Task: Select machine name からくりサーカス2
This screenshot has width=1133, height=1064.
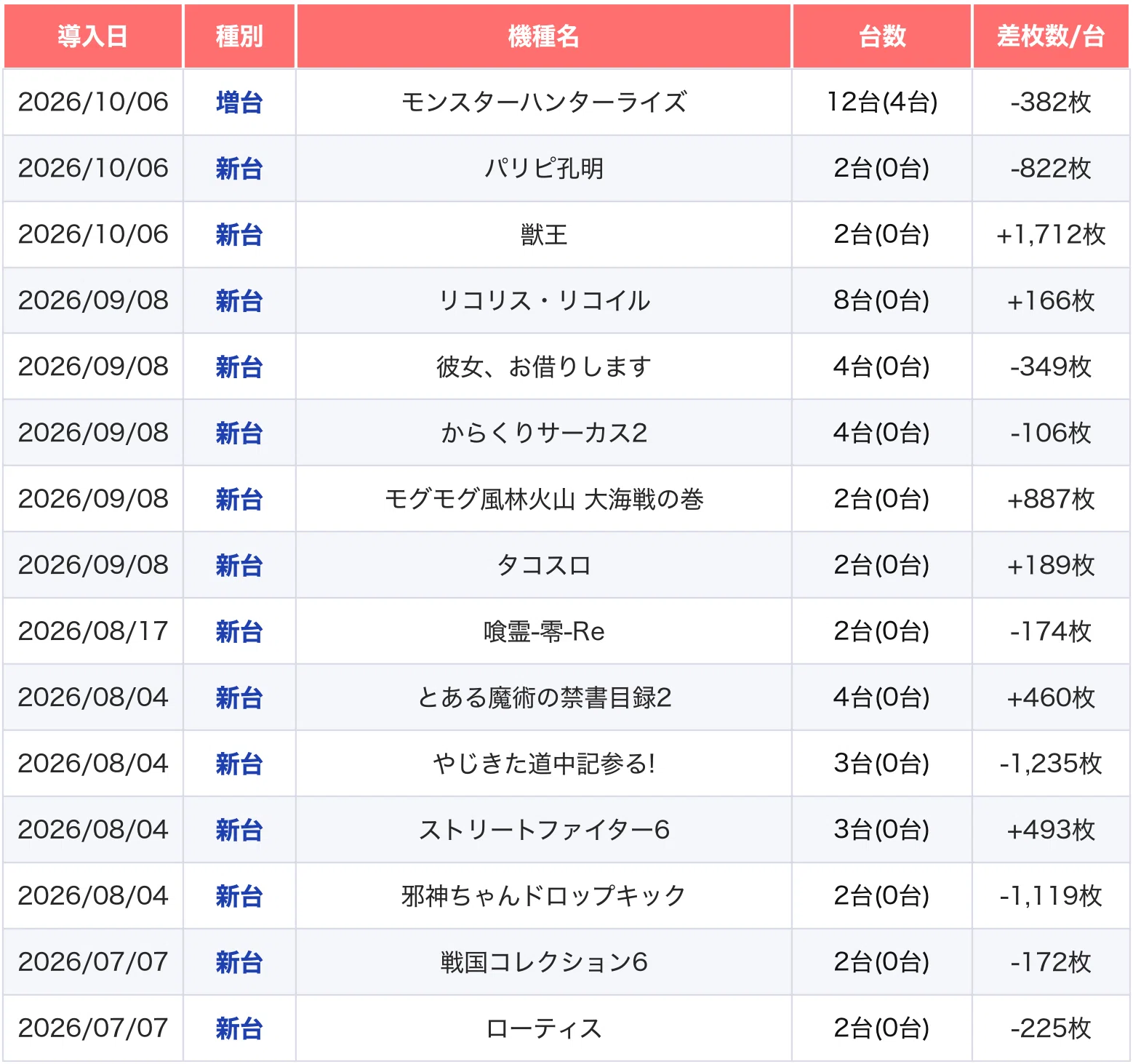Action: [544, 433]
